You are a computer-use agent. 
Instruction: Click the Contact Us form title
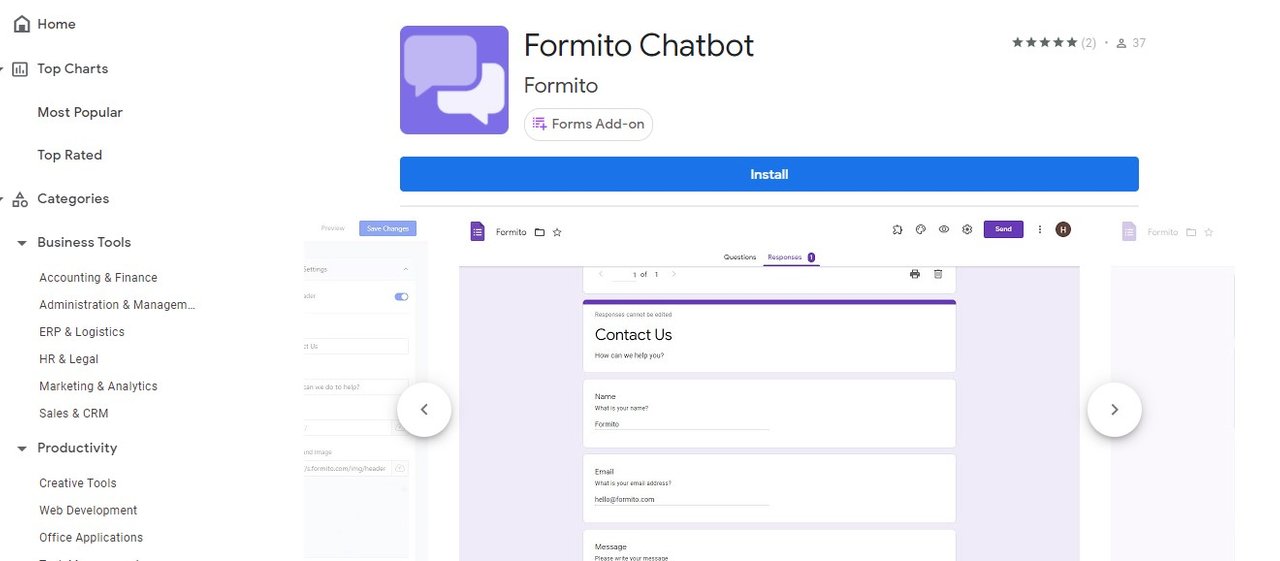click(633, 335)
